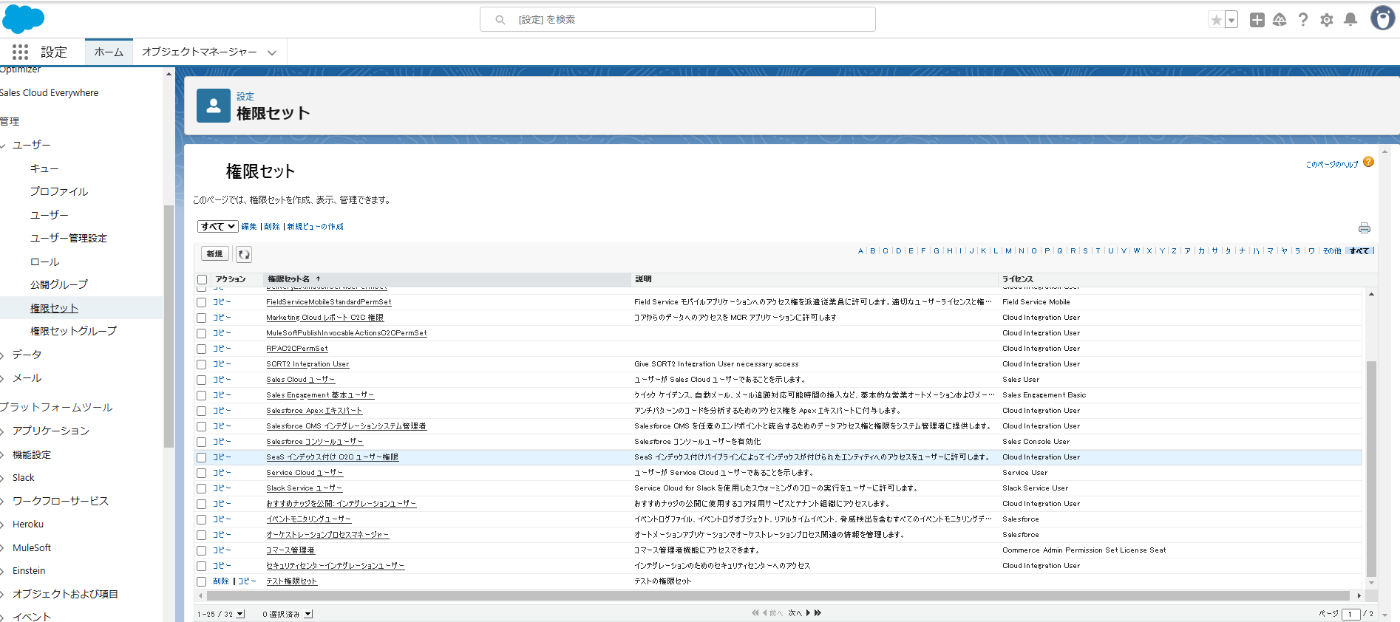Go to the last page arrow icon
This screenshot has height=622, width=1400.
(818, 613)
